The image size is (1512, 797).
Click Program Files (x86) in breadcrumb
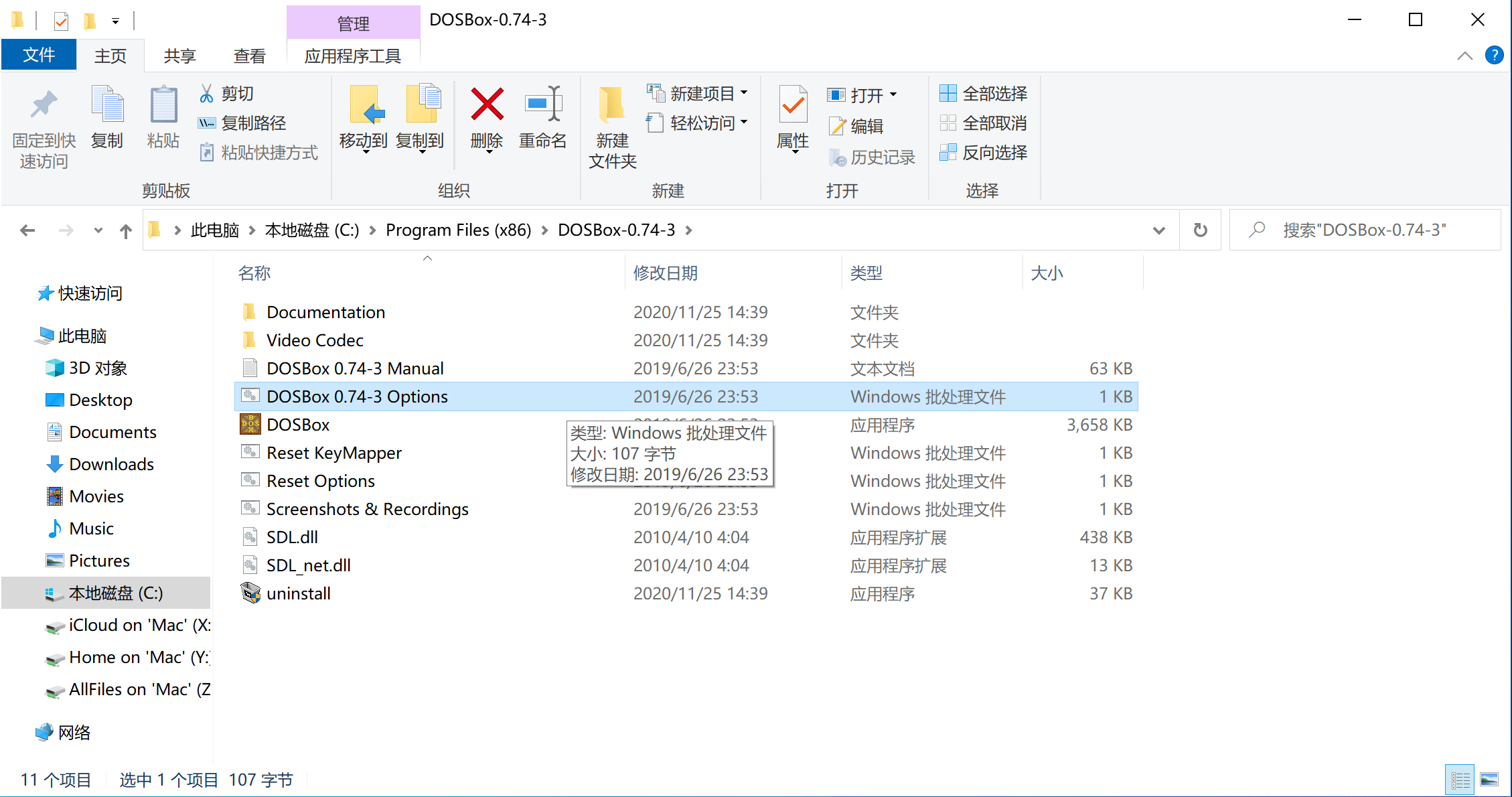point(459,230)
